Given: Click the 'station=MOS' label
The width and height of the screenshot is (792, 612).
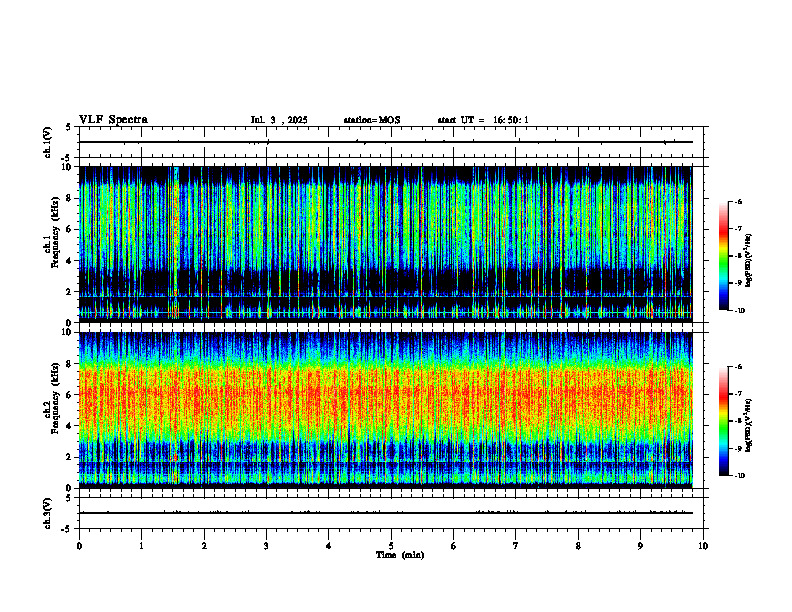Looking at the screenshot, I should tap(372, 120).
